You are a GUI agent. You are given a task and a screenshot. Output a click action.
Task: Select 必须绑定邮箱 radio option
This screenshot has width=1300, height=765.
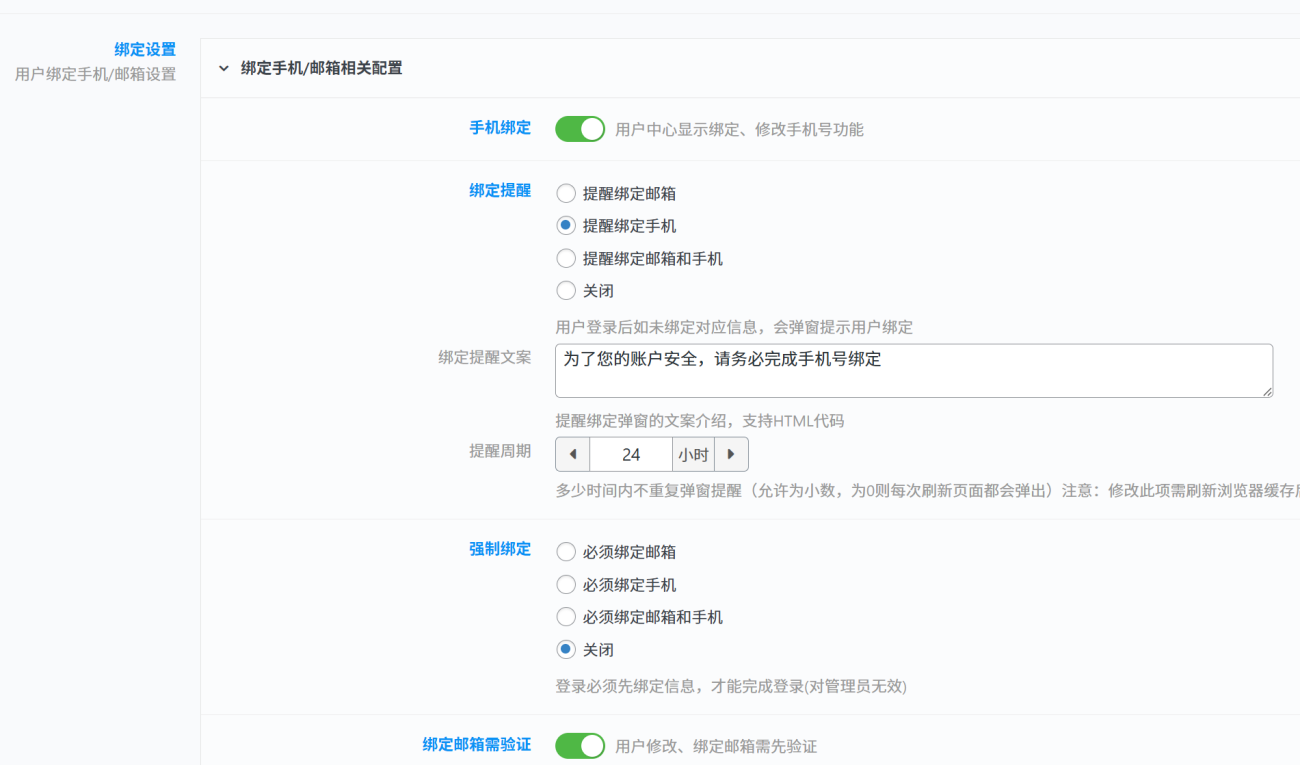(x=566, y=552)
